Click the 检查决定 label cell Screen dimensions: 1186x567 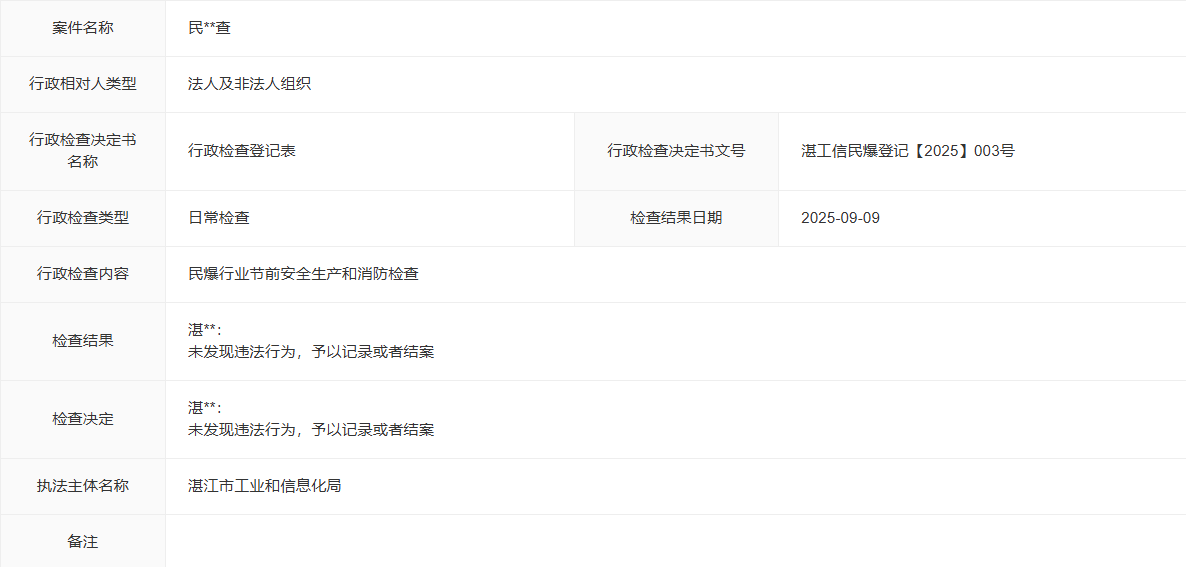pyautogui.click(x=83, y=419)
